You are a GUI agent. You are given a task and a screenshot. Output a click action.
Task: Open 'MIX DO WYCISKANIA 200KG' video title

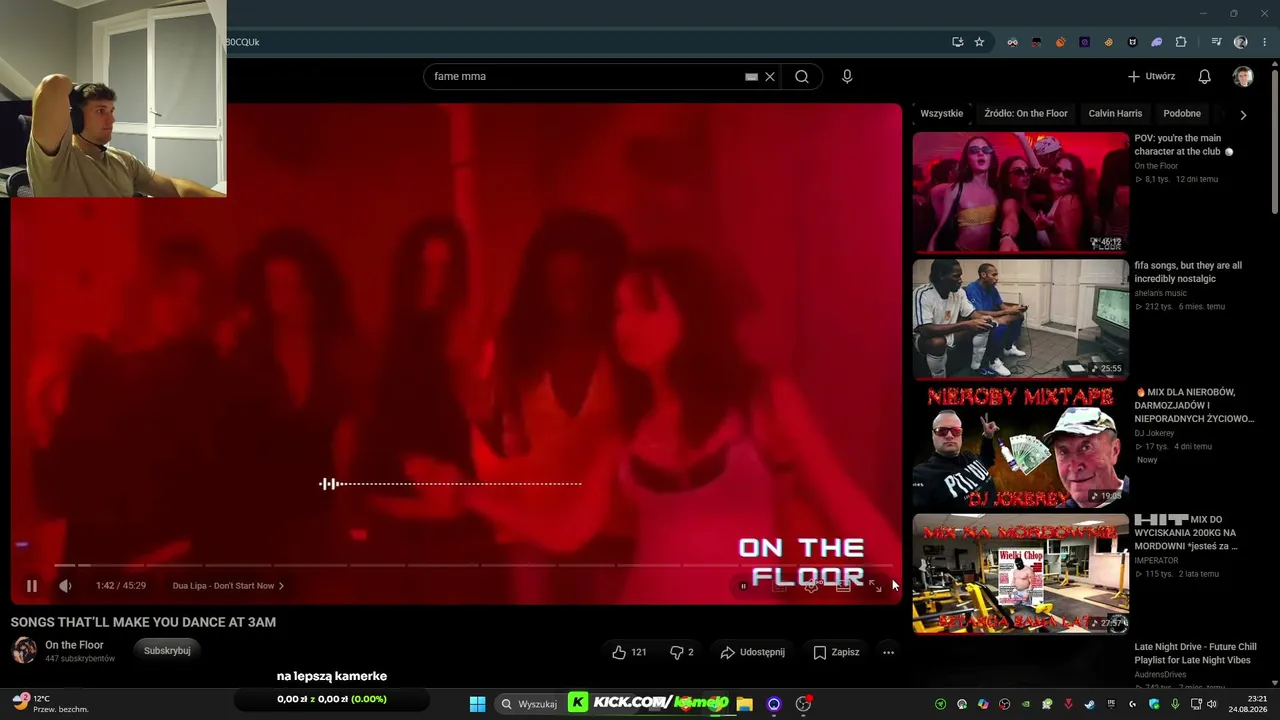pyautogui.click(x=1186, y=533)
